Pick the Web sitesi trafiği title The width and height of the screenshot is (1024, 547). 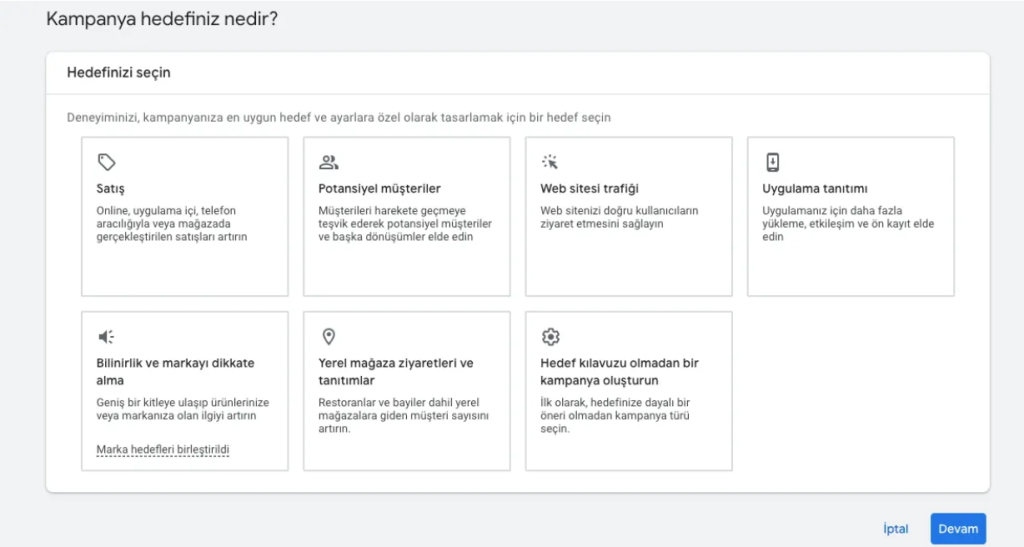click(589, 188)
